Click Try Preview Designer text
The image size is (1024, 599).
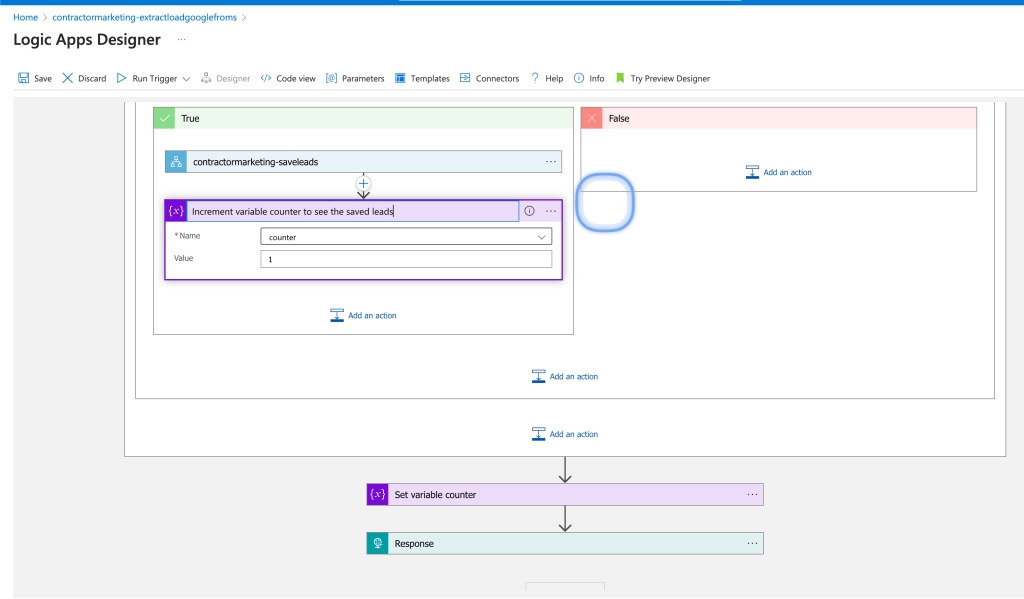pyautogui.click(x=670, y=78)
